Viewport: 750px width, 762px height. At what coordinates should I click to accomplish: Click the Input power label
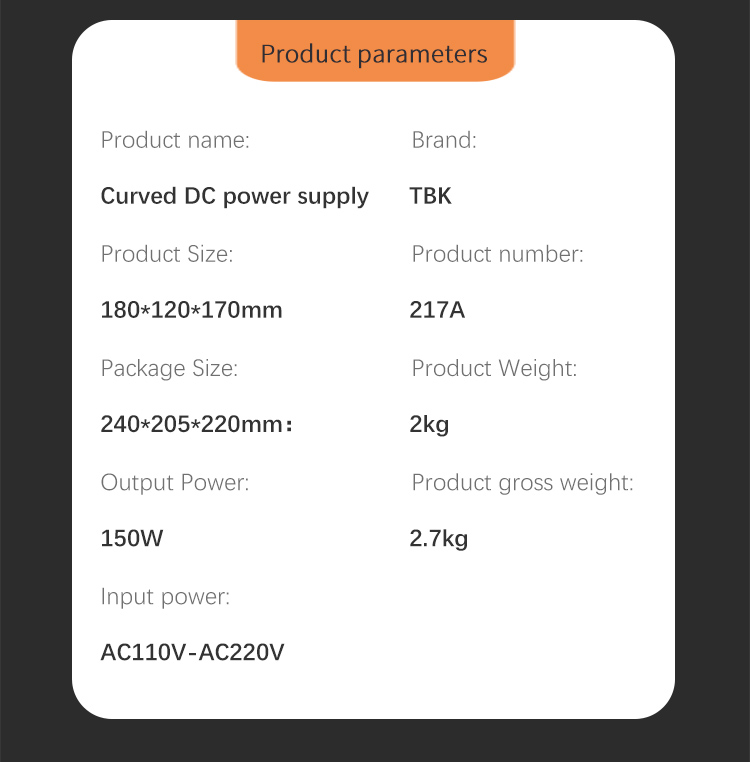[x=165, y=597]
